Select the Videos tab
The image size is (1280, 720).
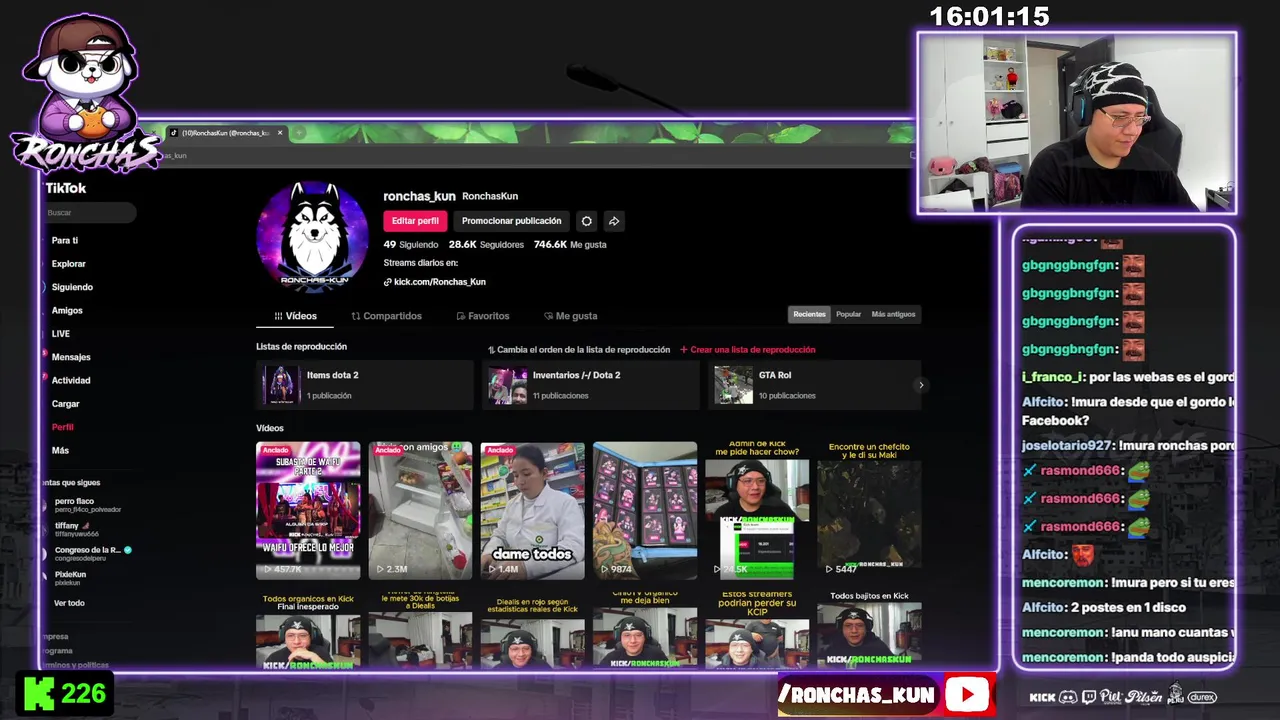[295, 316]
